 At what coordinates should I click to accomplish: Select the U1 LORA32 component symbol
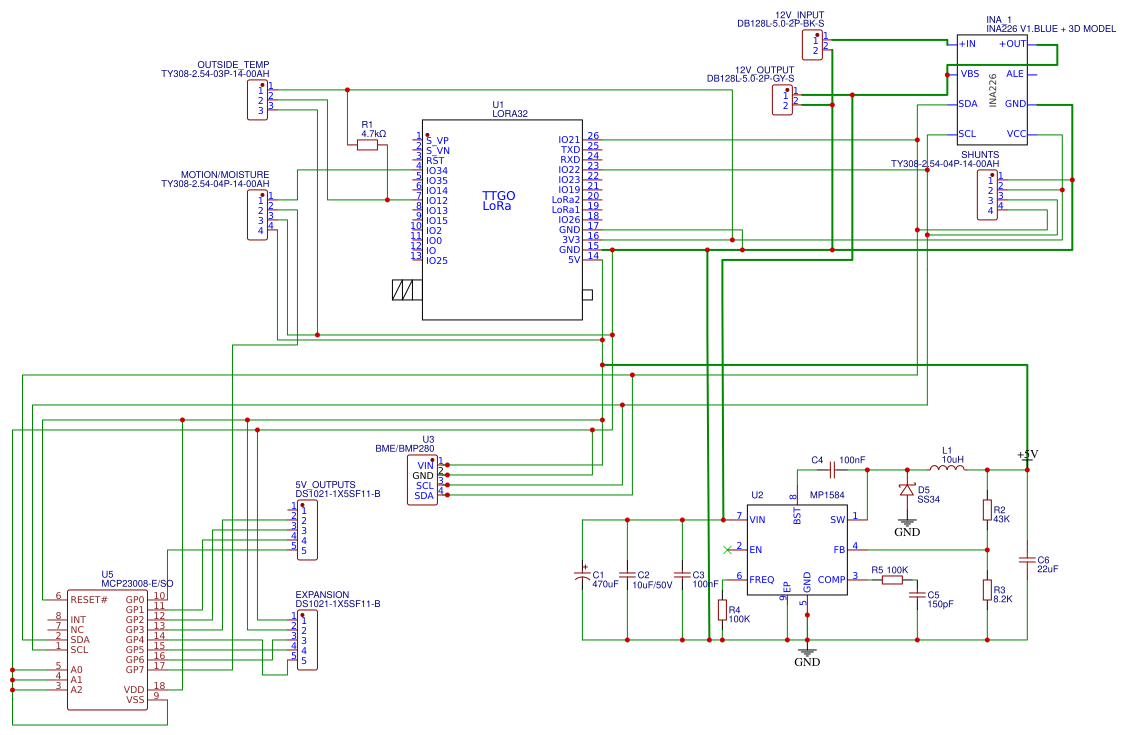(500, 220)
